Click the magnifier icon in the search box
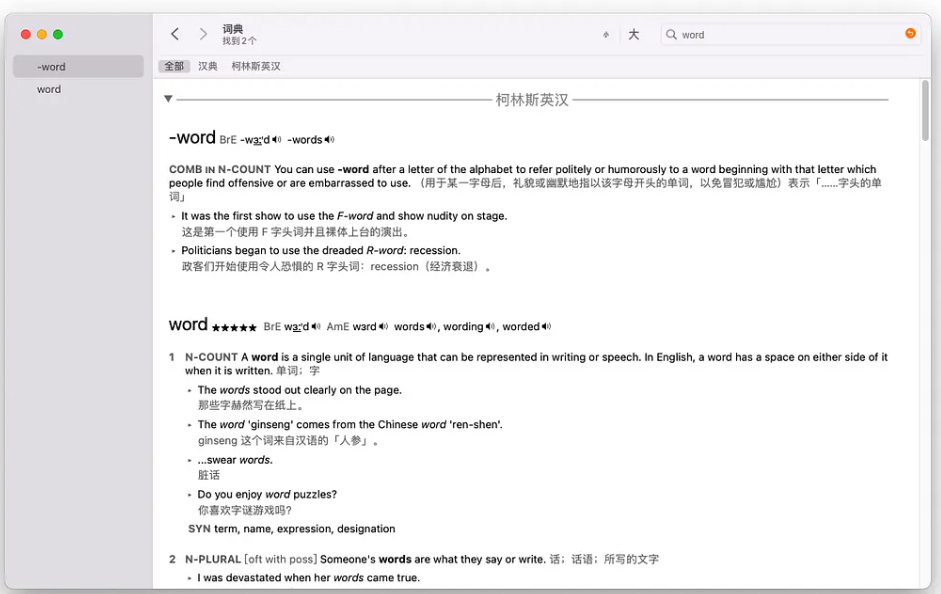The image size is (941, 594). pos(671,34)
